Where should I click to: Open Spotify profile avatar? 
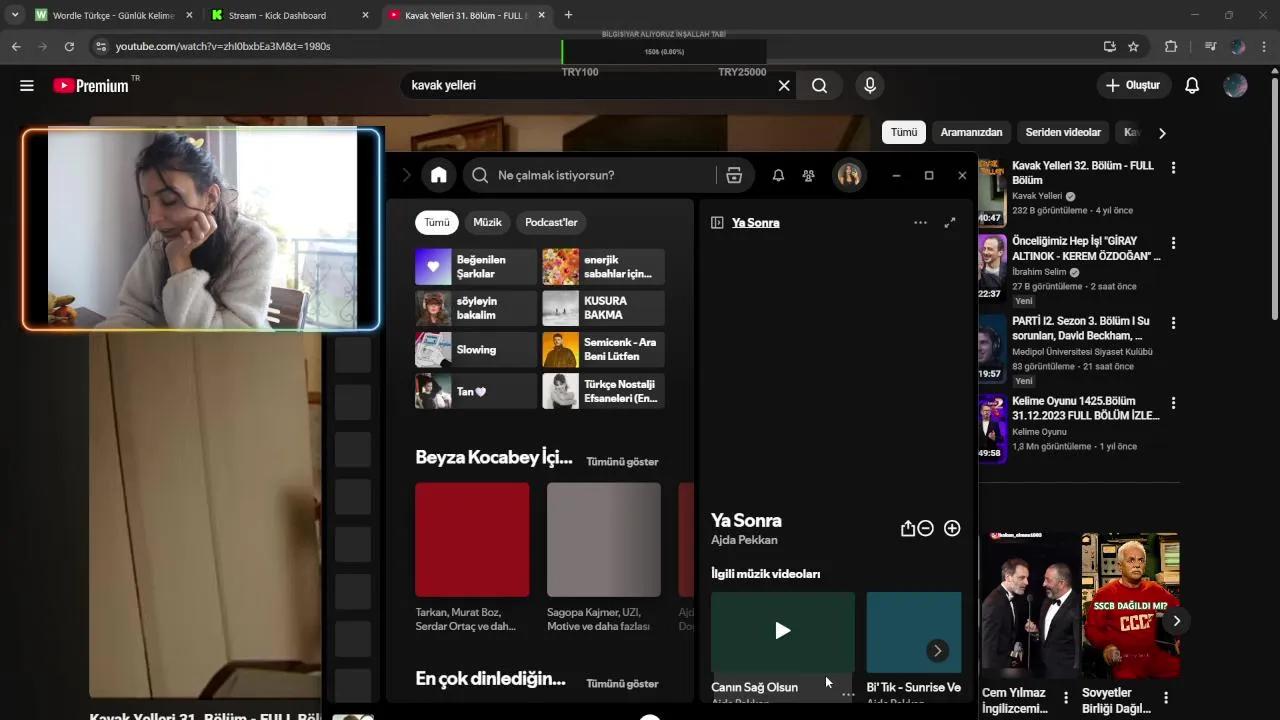849,175
